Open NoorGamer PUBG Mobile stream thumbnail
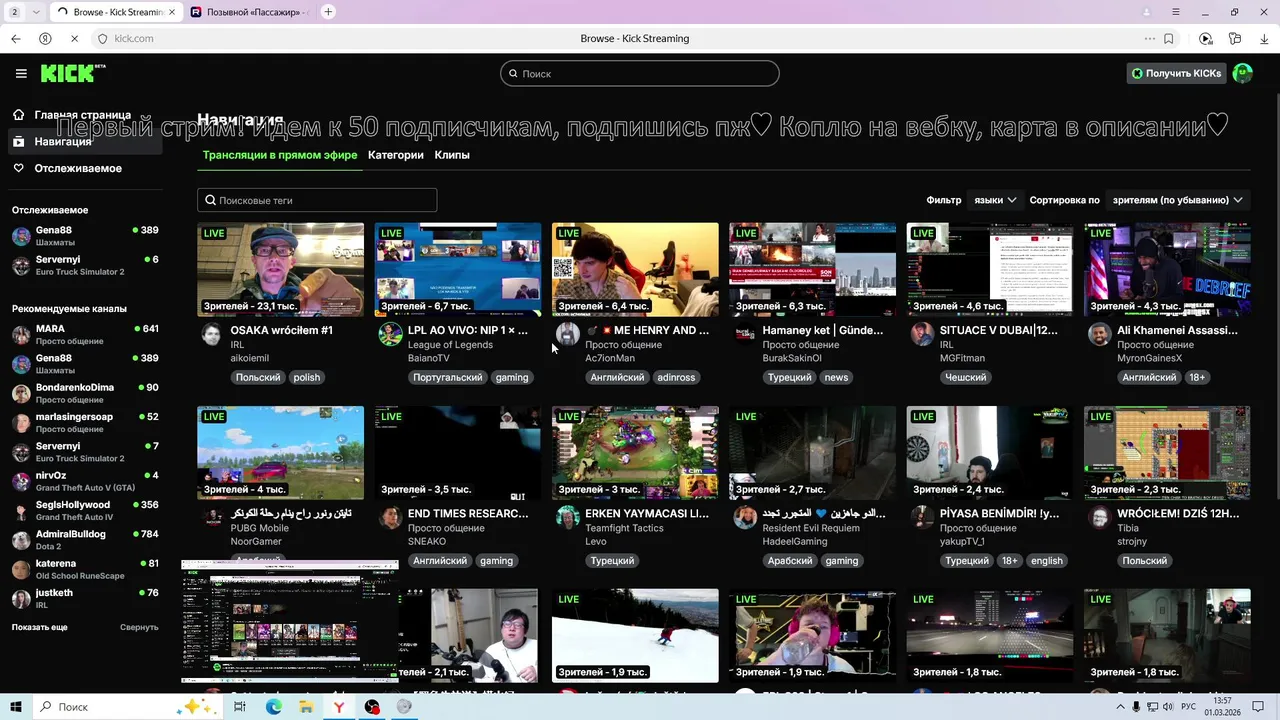1280x720 pixels. pyautogui.click(x=280, y=452)
